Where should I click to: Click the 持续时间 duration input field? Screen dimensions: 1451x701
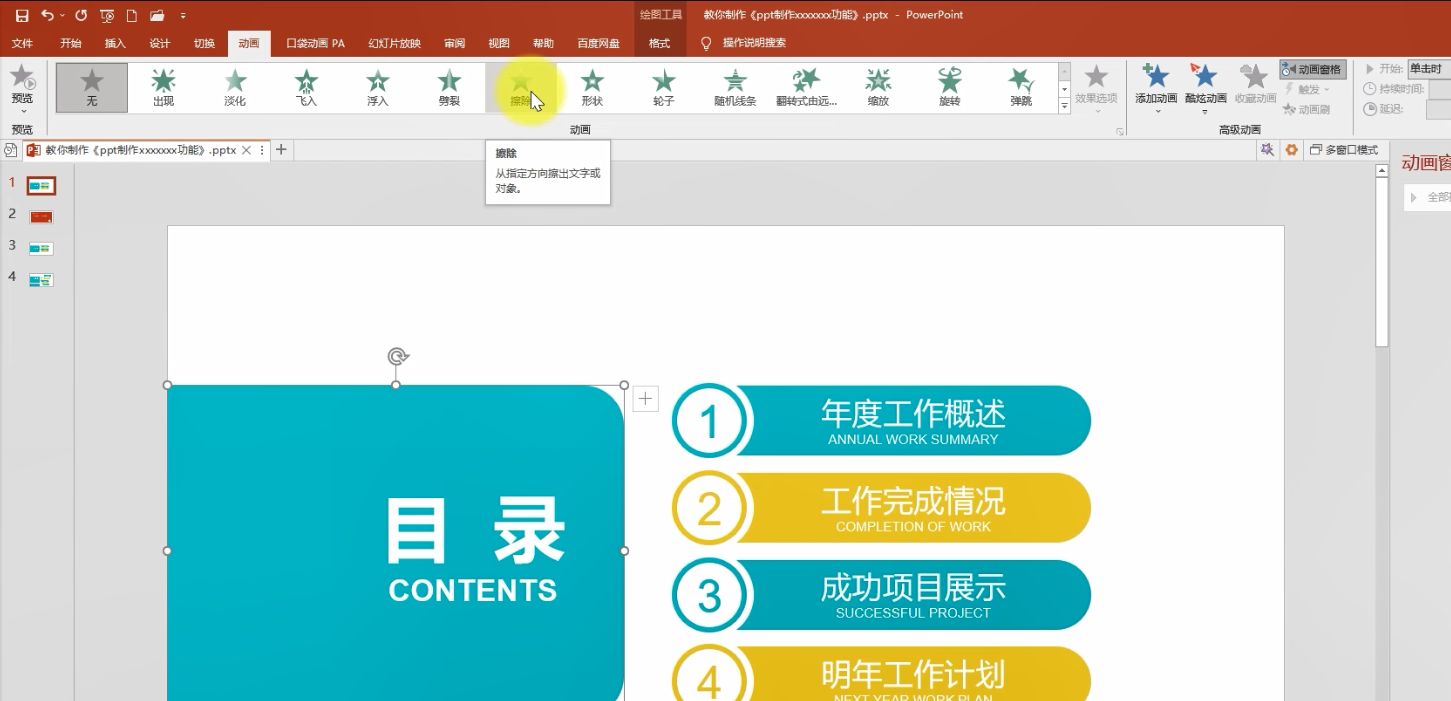tap(1439, 89)
